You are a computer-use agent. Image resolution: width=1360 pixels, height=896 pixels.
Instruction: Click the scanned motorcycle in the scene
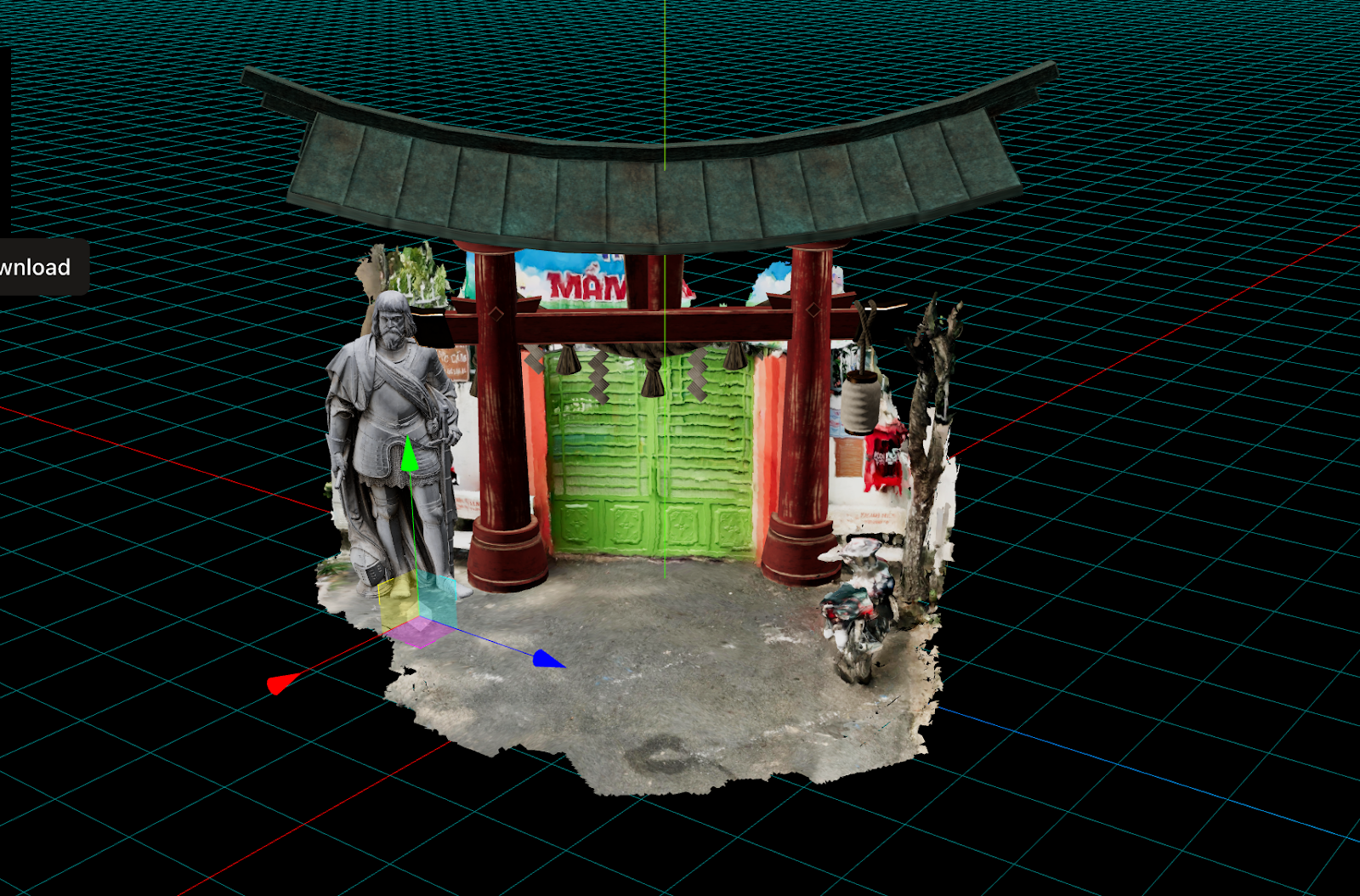(858, 608)
